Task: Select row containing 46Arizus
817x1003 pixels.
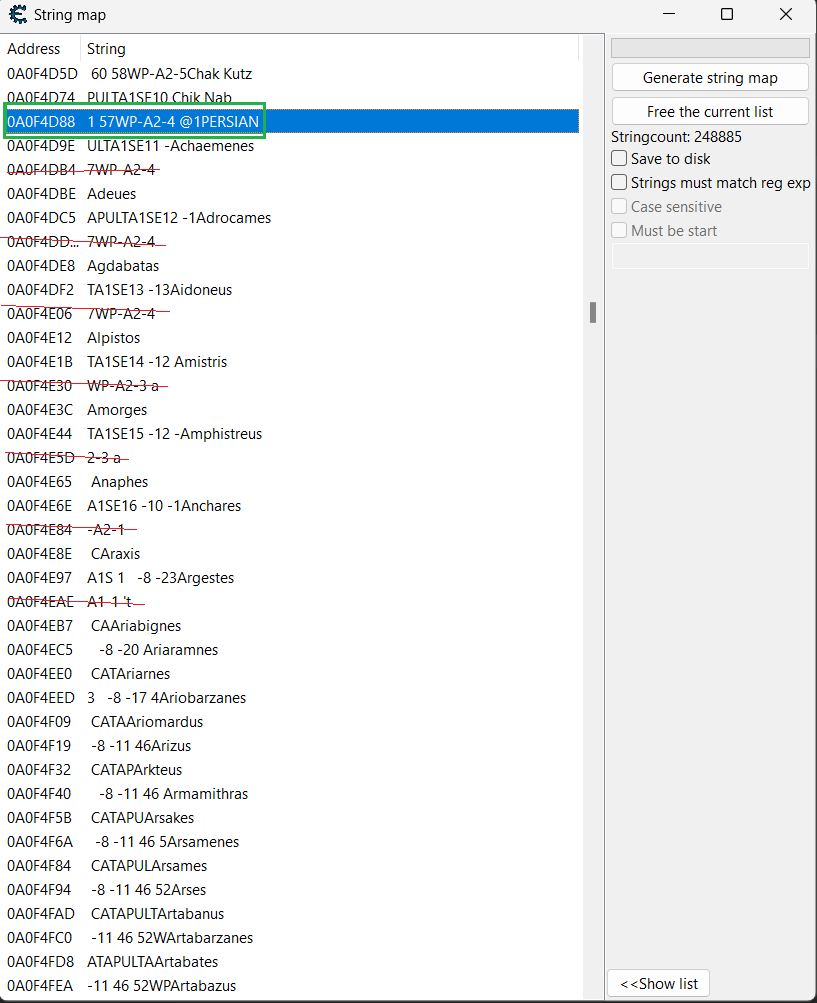Action: point(290,745)
